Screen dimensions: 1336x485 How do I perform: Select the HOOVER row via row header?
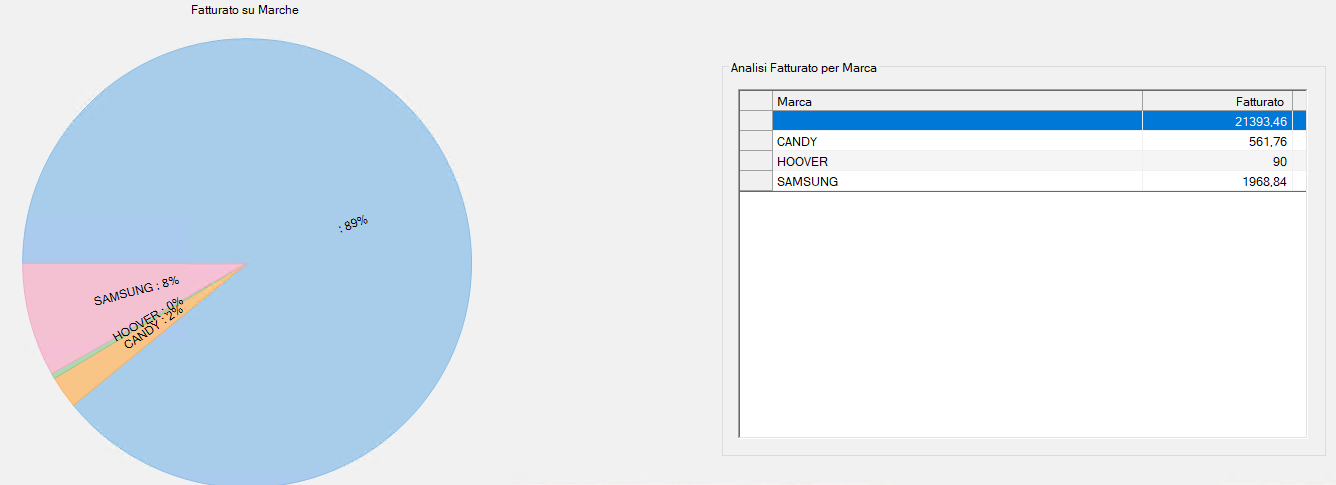click(x=755, y=162)
